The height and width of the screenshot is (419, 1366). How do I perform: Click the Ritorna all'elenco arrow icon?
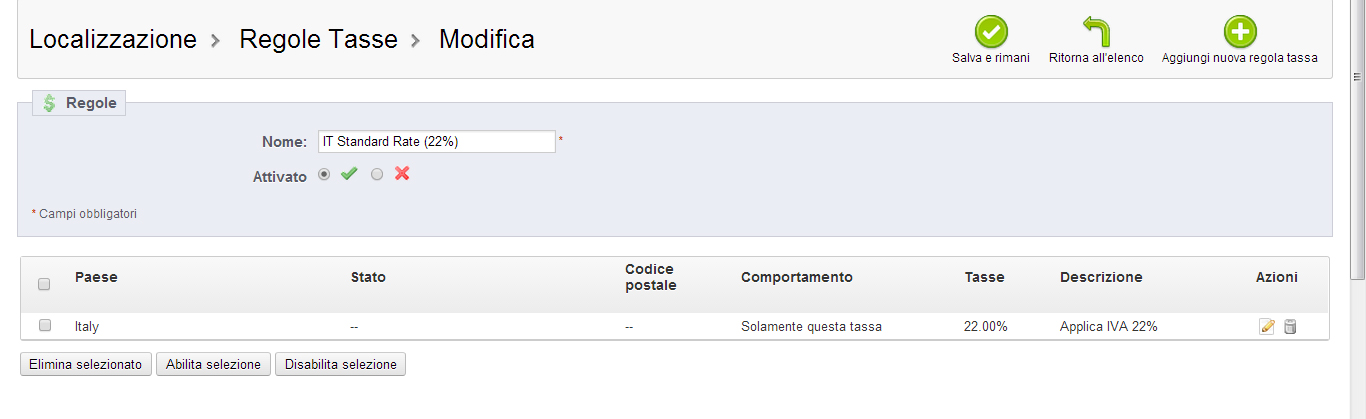click(1096, 32)
